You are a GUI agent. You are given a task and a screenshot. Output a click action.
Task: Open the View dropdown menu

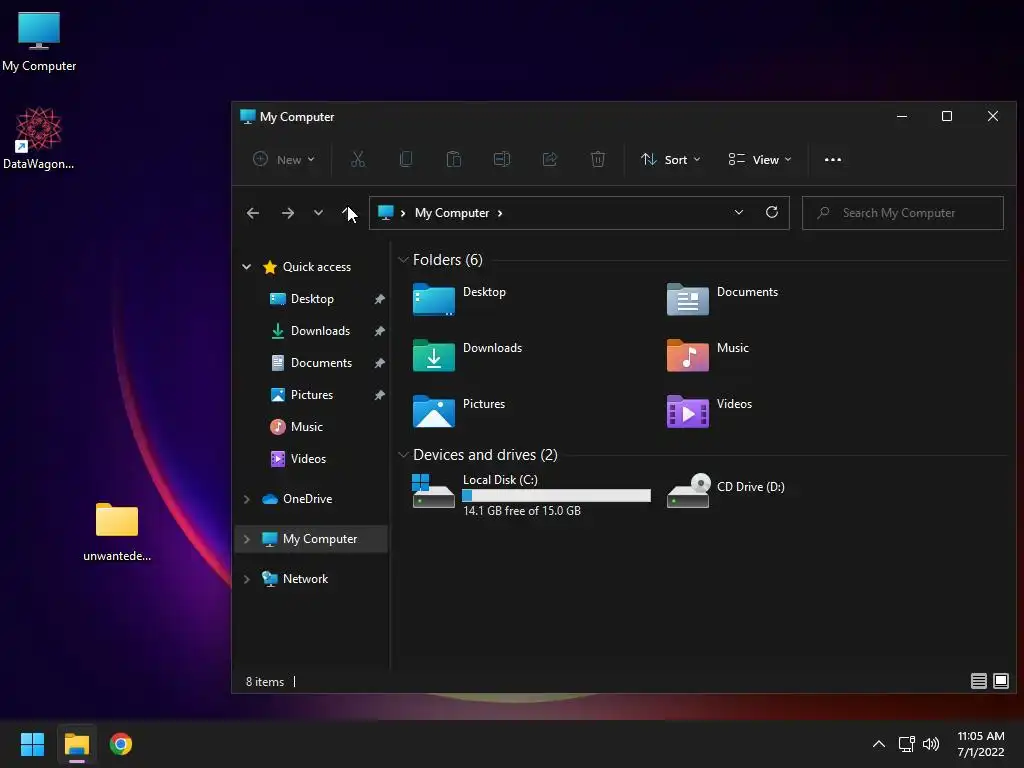[760, 159]
